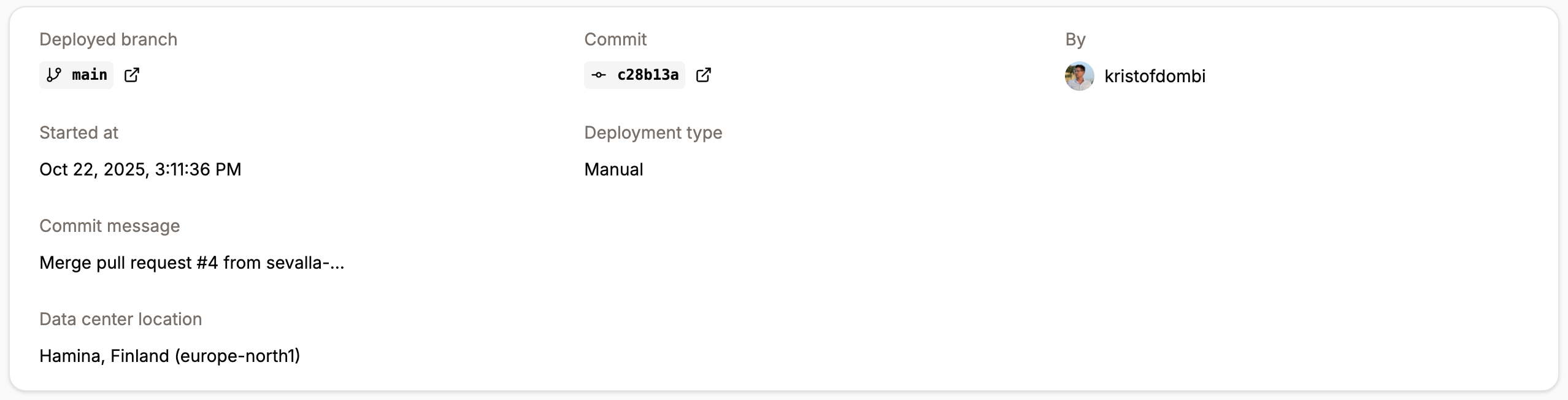Image resolution: width=1568 pixels, height=400 pixels.
Task: Select the Started at timestamp text
Action: pyautogui.click(x=140, y=169)
